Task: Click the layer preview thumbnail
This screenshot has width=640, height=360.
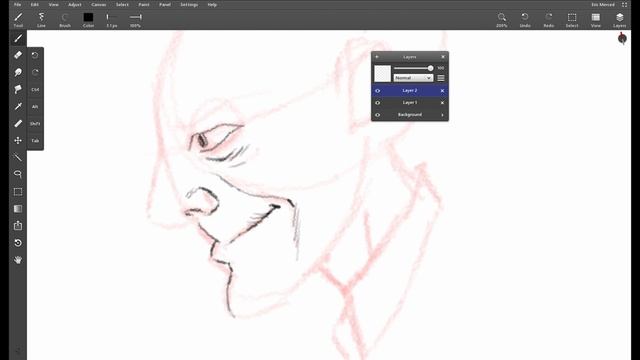Action: click(x=382, y=73)
